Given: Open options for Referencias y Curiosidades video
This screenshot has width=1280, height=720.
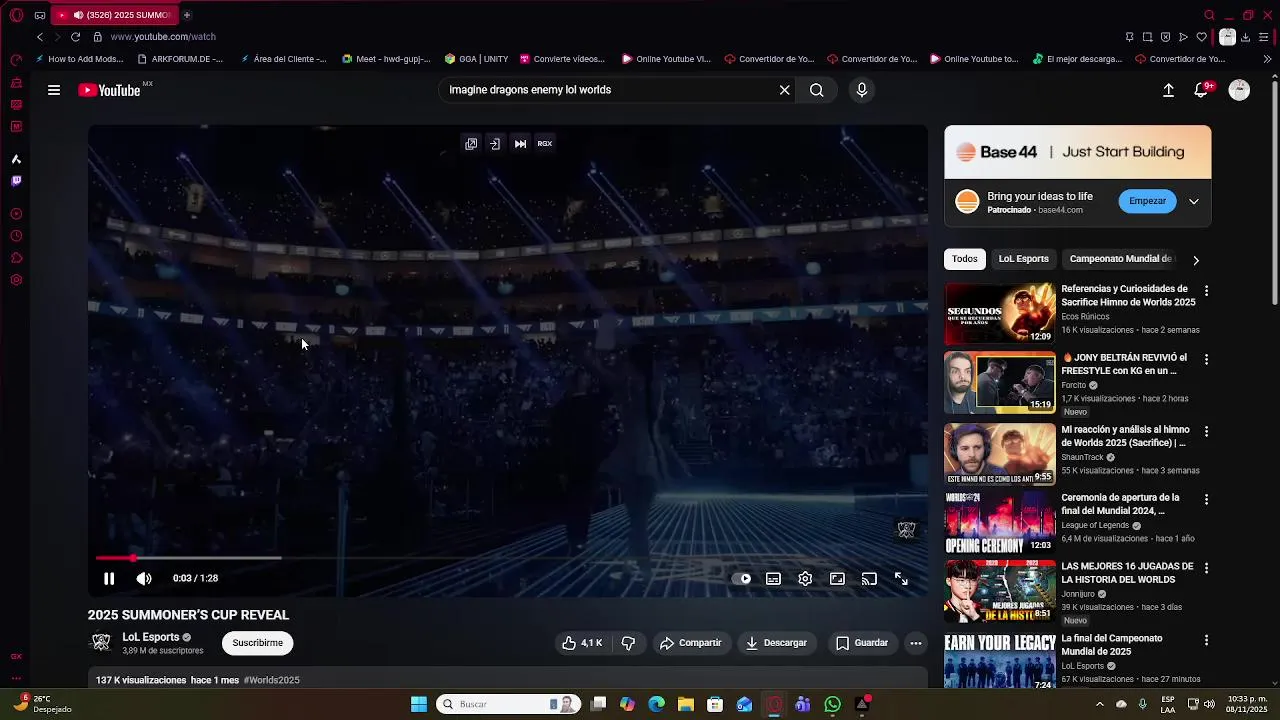Looking at the screenshot, I should tap(1206, 291).
